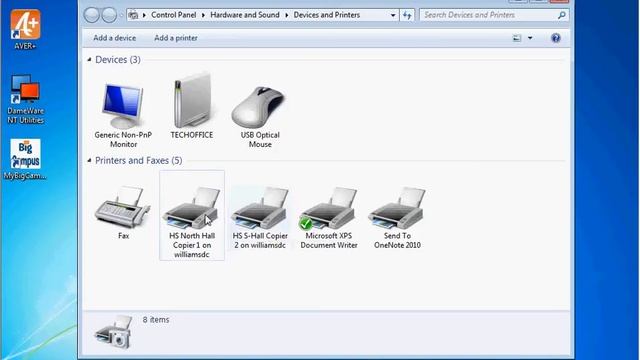Click the Printers and Faxes (5) header text
Screen dimensions: 640x360
pos(139,160)
